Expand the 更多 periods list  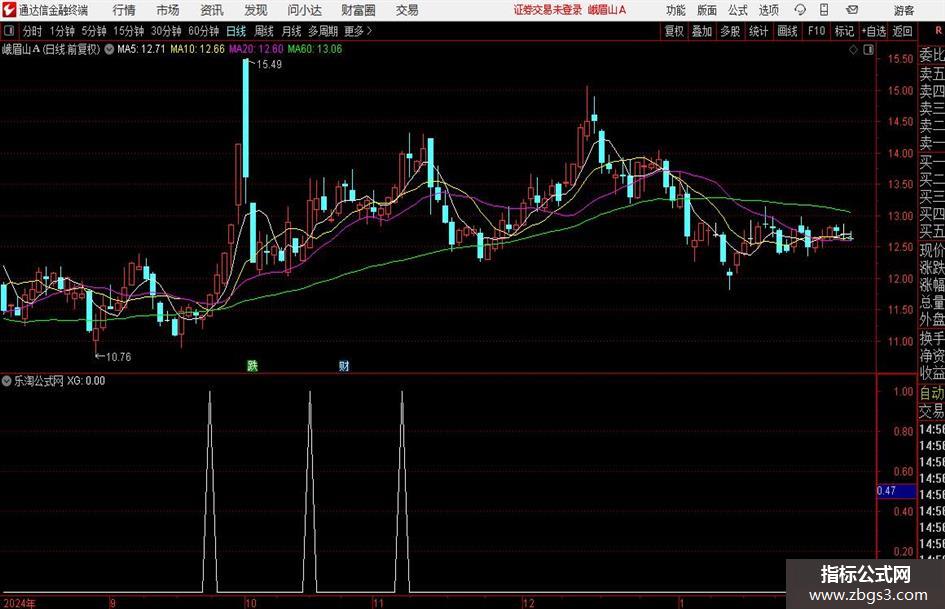tap(358, 31)
